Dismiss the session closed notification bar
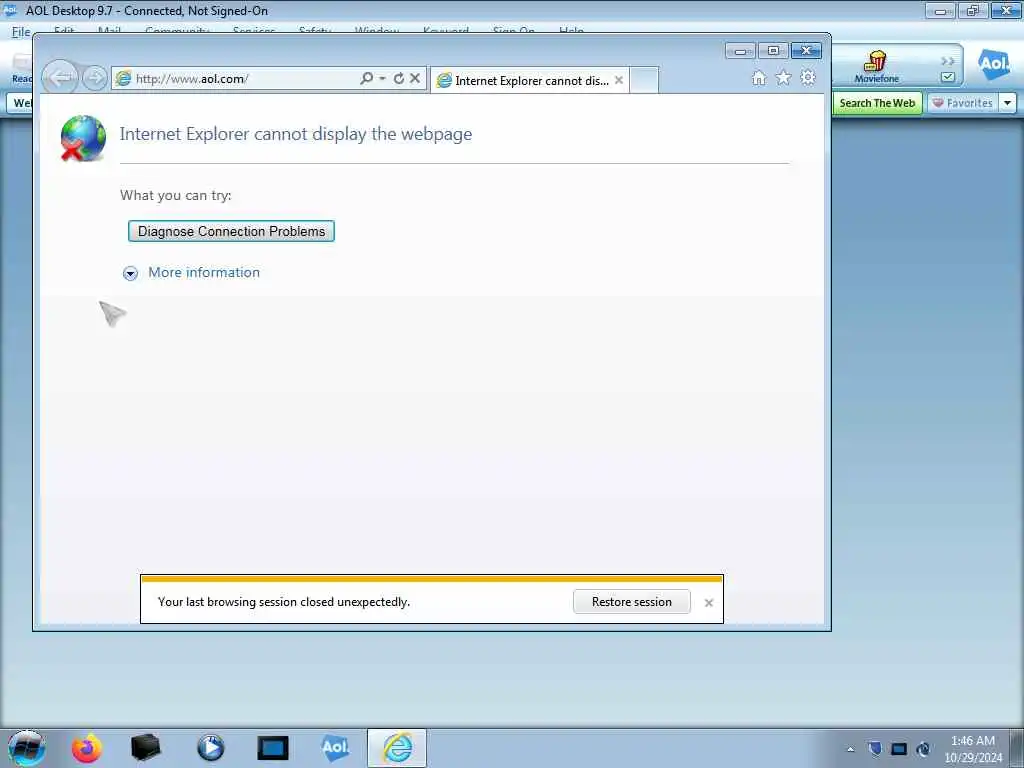Image resolution: width=1024 pixels, height=768 pixels. (709, 603)
